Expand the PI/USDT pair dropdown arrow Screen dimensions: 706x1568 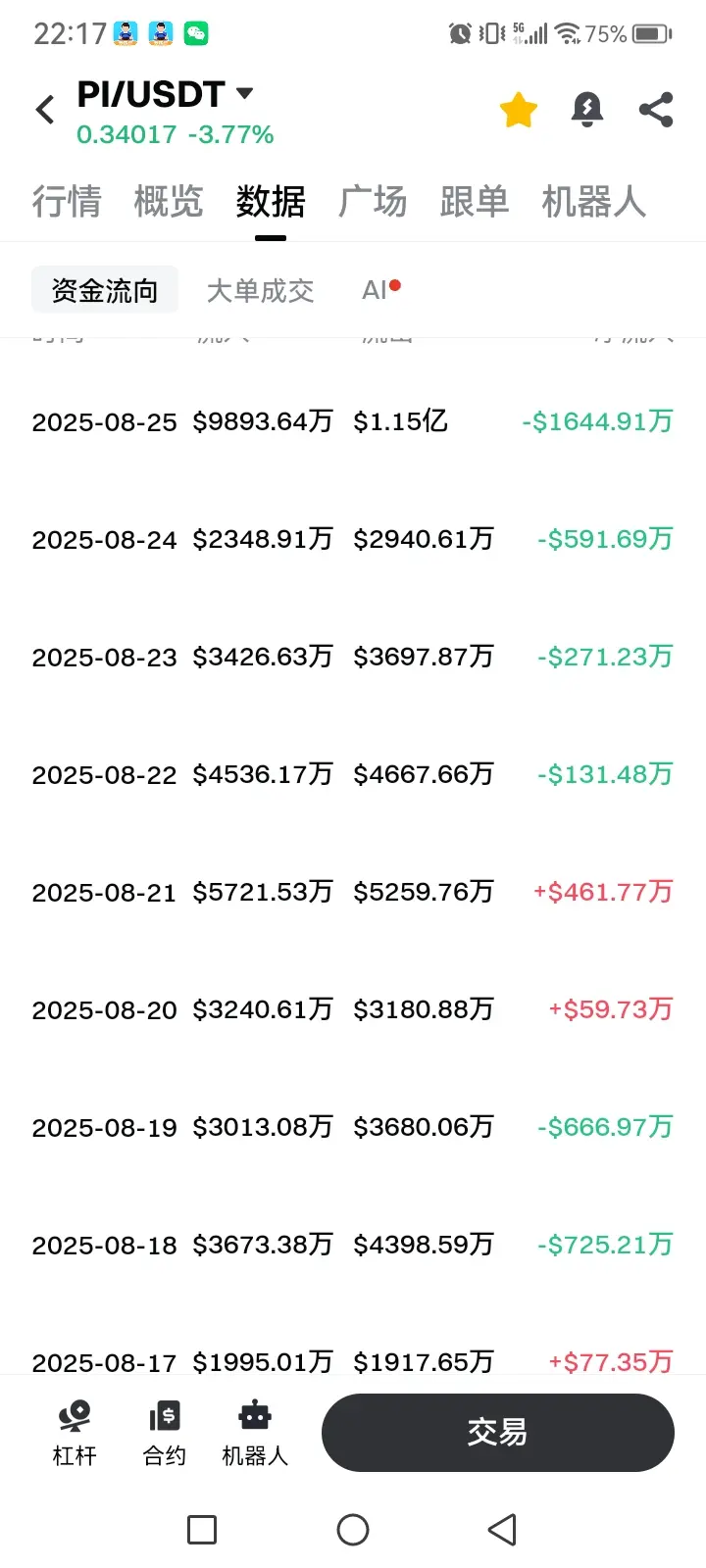tap(245, 93)
